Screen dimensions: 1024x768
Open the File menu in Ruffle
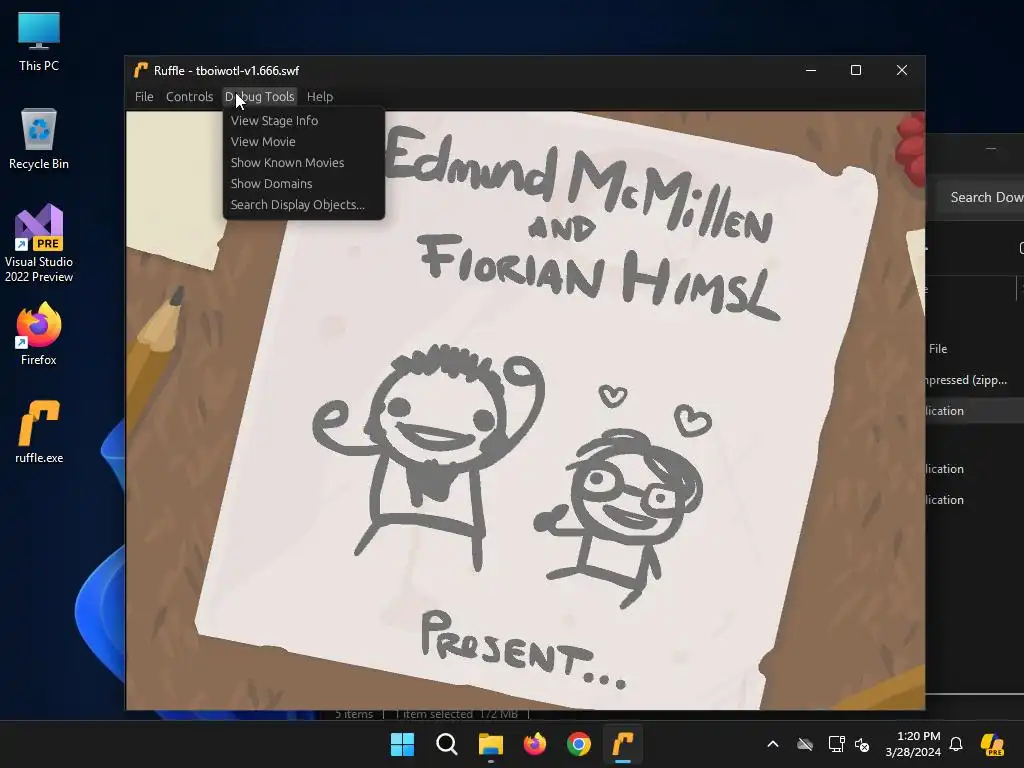tap(144, 97)
